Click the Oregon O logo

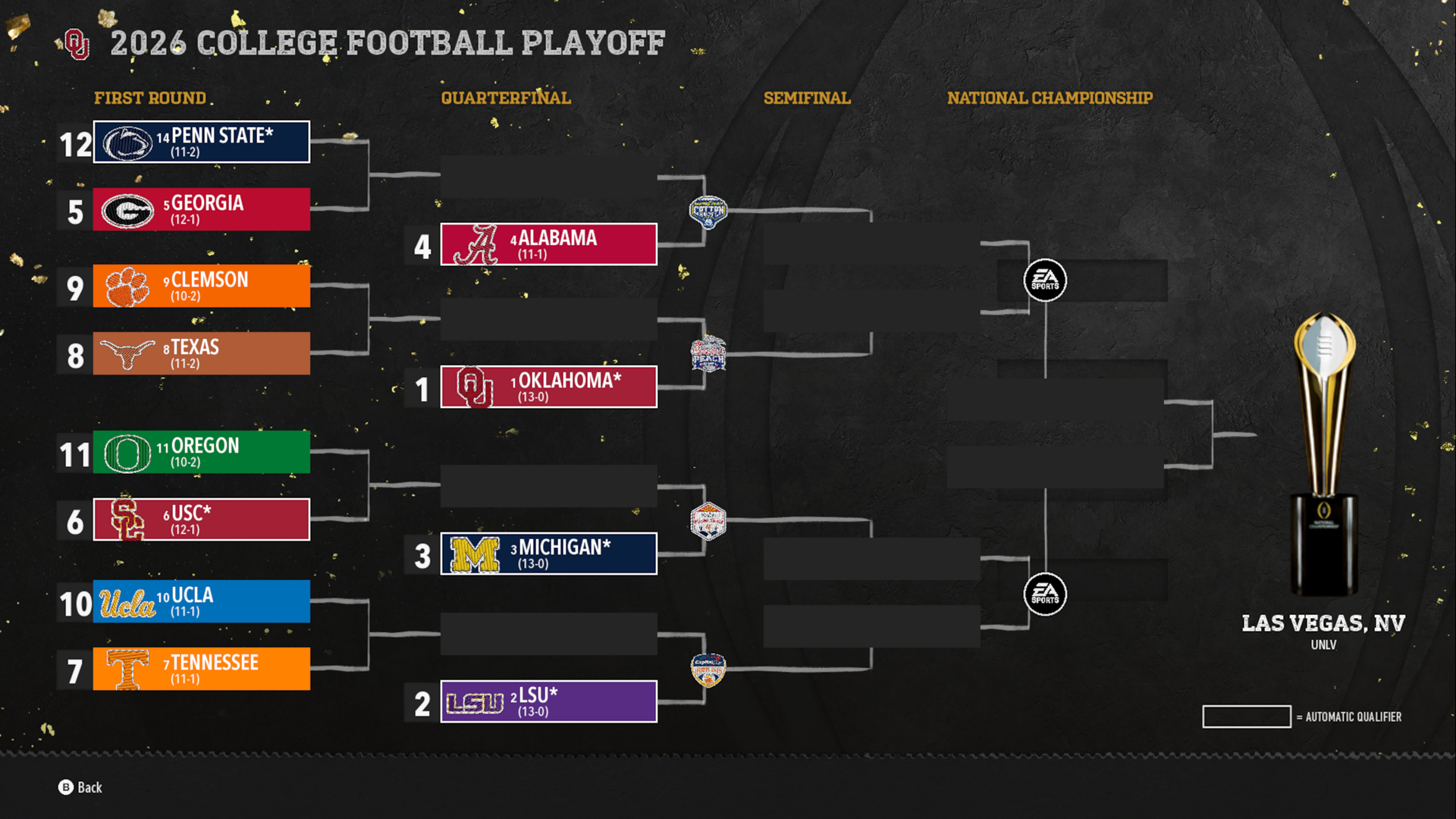pyautogui.click(x=127, y=453)
